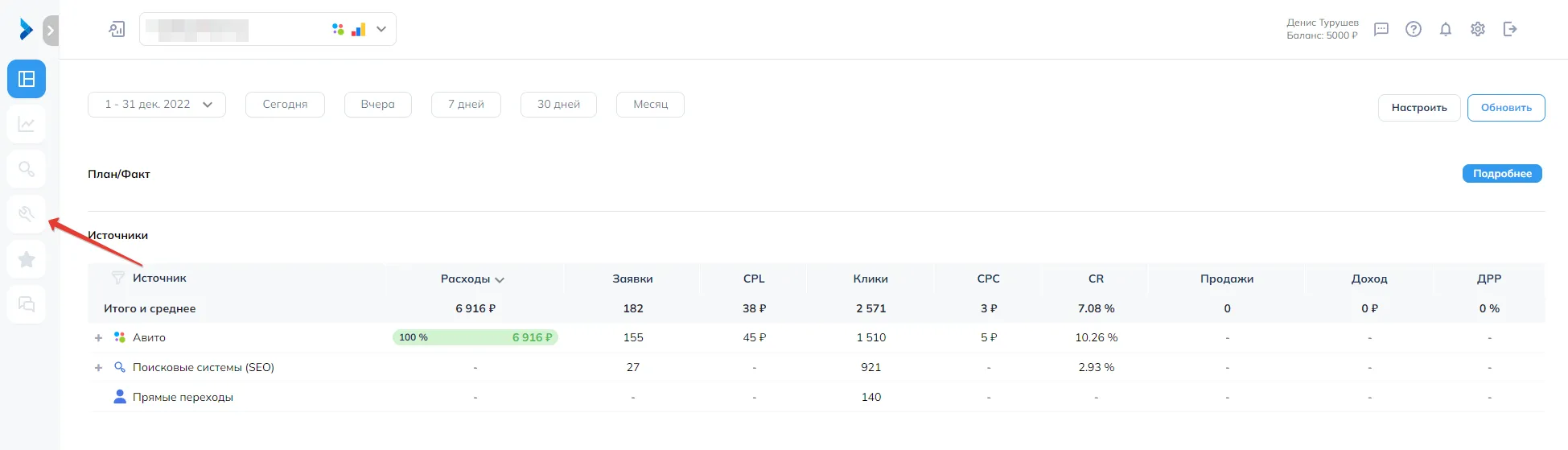
Task: Open the chat bubbles icon in sidebar
Action: point(27,304)
